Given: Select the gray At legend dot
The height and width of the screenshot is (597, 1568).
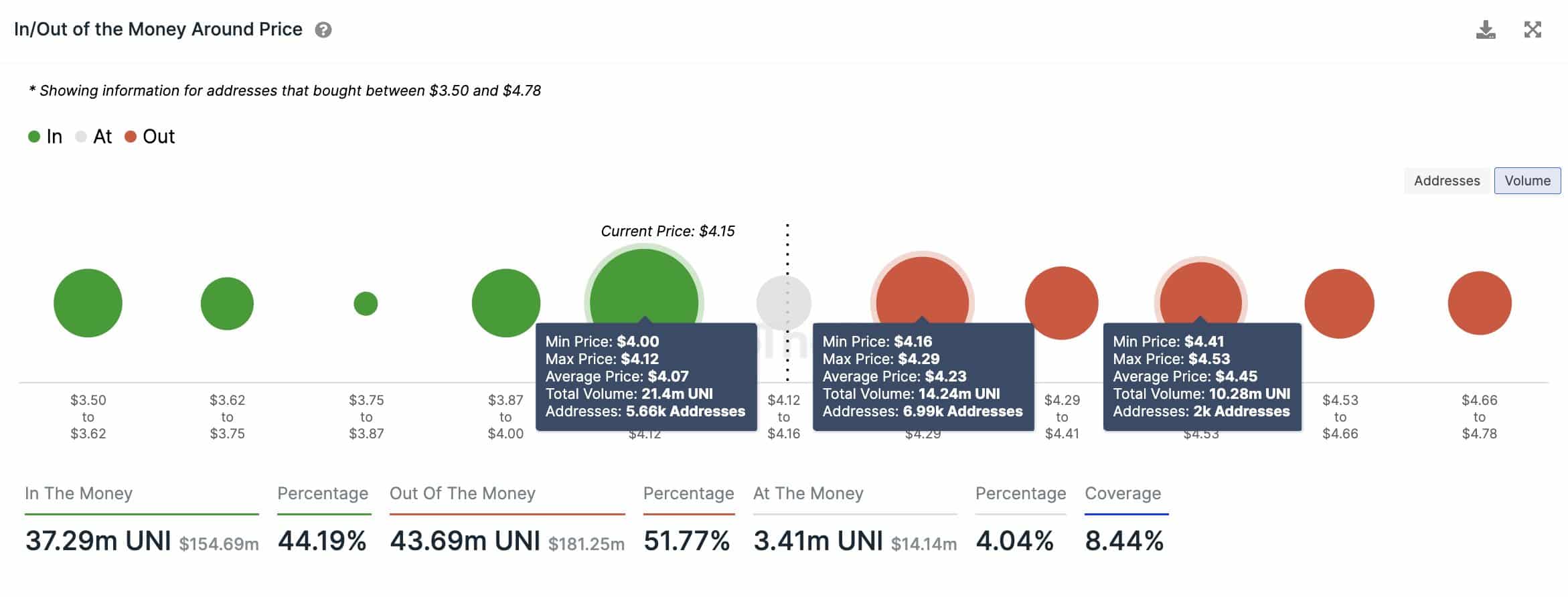Looking at the screenshot, I should click(82, 136).
